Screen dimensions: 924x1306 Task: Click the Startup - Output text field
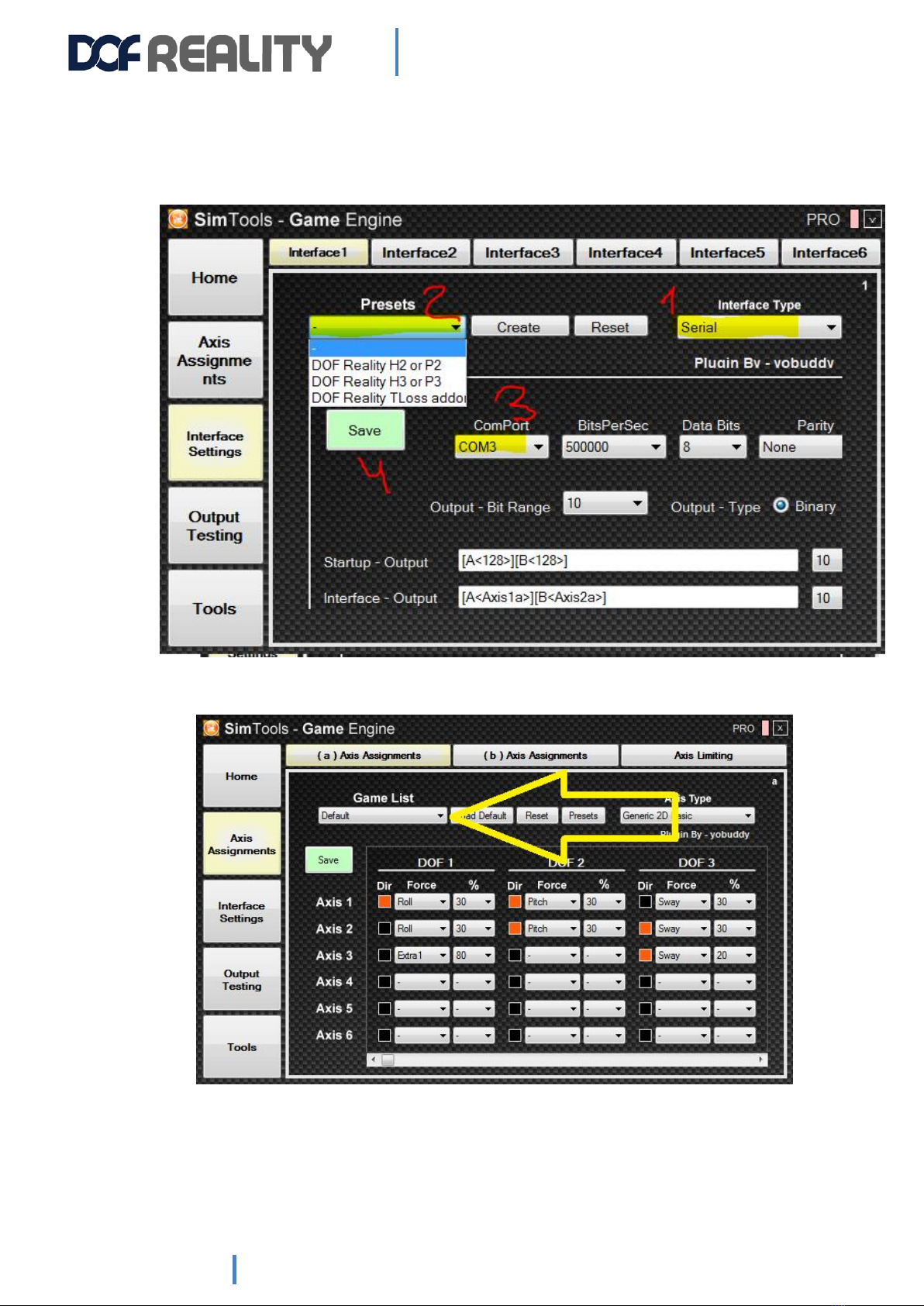click(x=628, y=560)
